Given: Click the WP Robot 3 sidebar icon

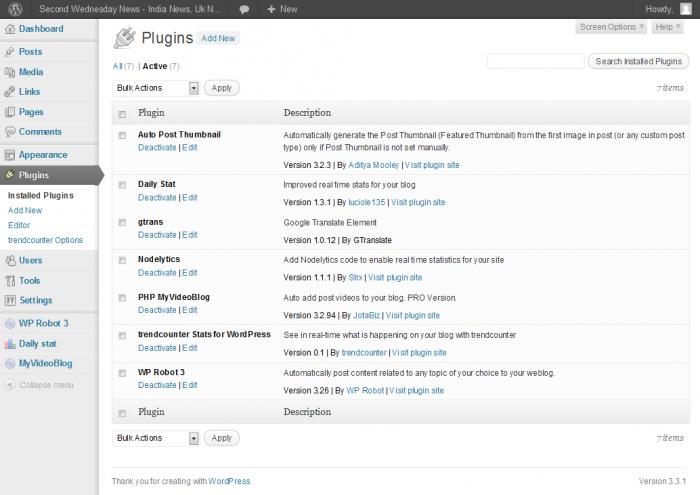Looking at the screenshot, I should pos(10,324).
